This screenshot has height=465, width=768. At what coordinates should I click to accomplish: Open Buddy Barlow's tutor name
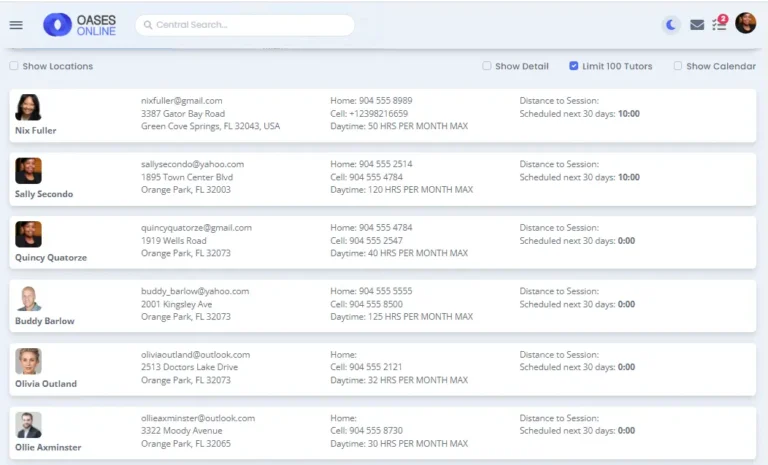(x=45, y=321)
